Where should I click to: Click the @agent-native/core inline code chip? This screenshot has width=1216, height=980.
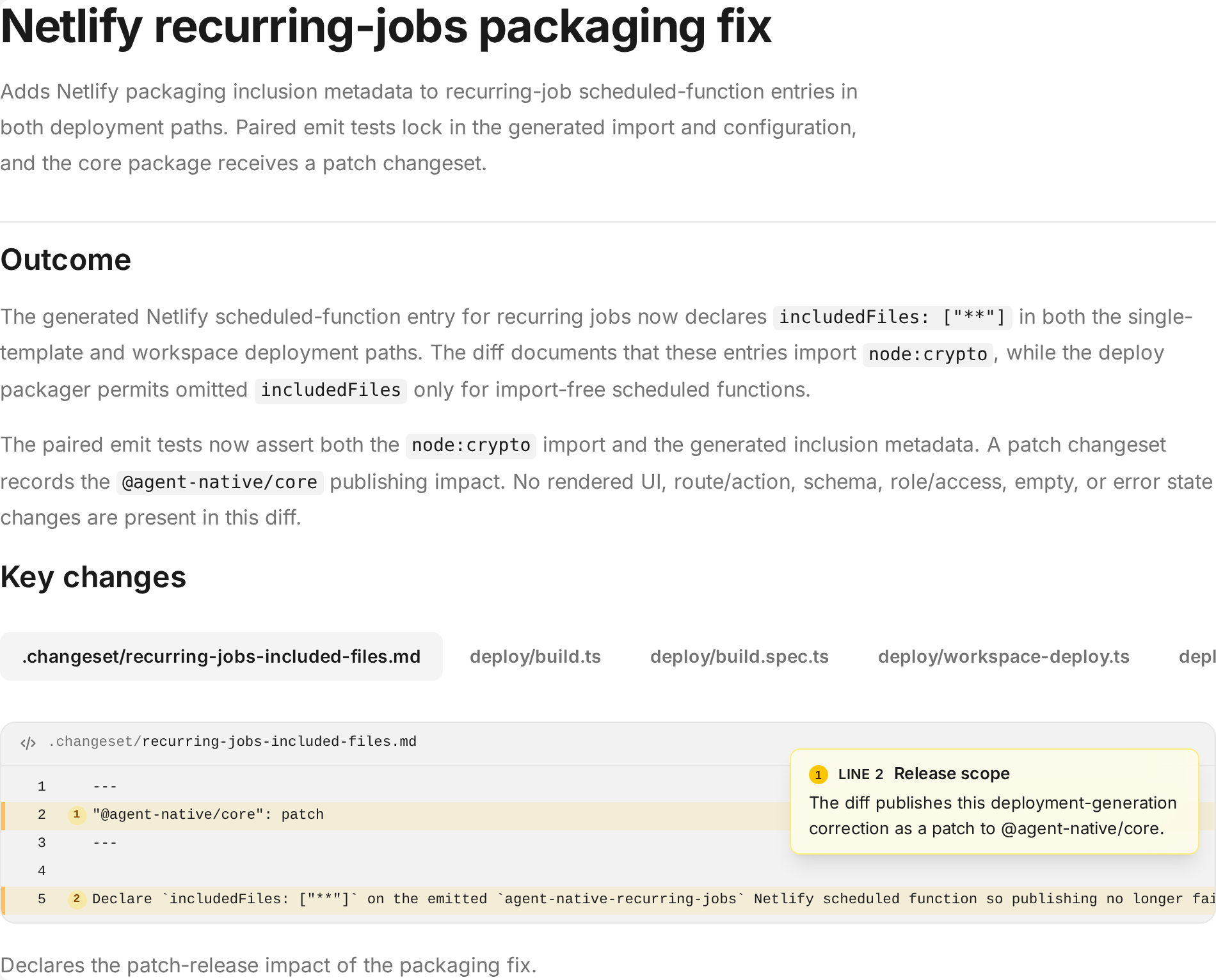pyautogui.click(x=220, y=482)
